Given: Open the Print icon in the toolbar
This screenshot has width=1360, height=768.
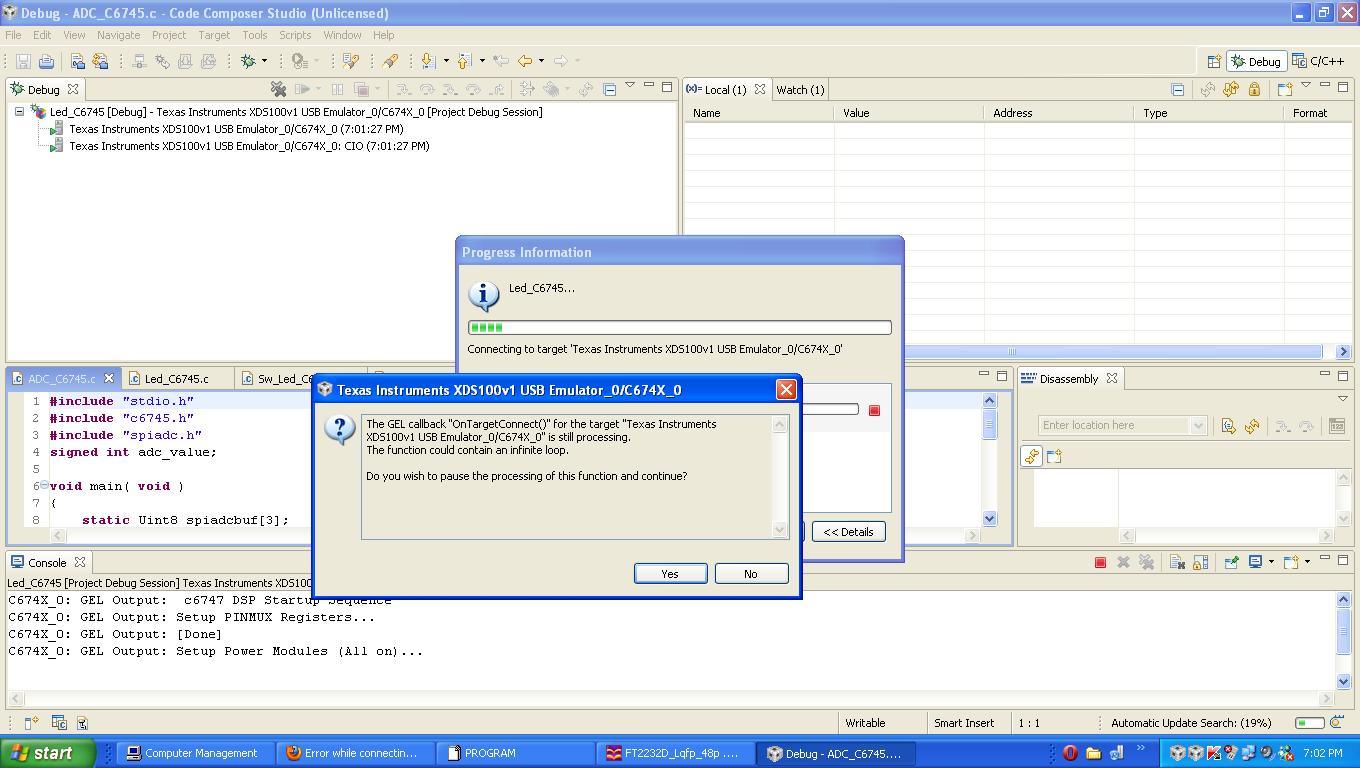Looking at the screenshot, I should pyautogui.click(x=49, y=61).
